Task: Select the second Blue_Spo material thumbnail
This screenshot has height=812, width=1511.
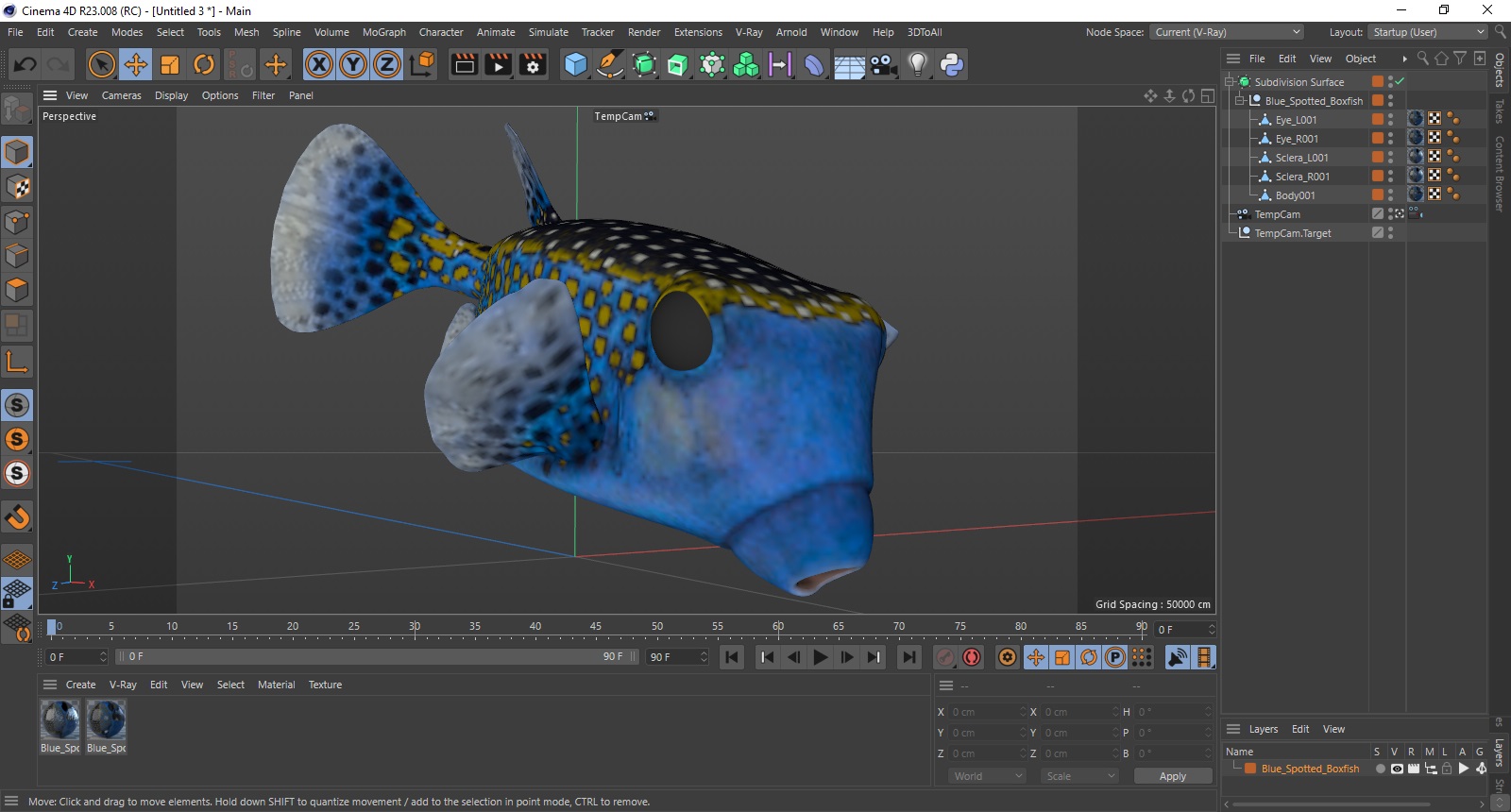Action: point(106,720)
